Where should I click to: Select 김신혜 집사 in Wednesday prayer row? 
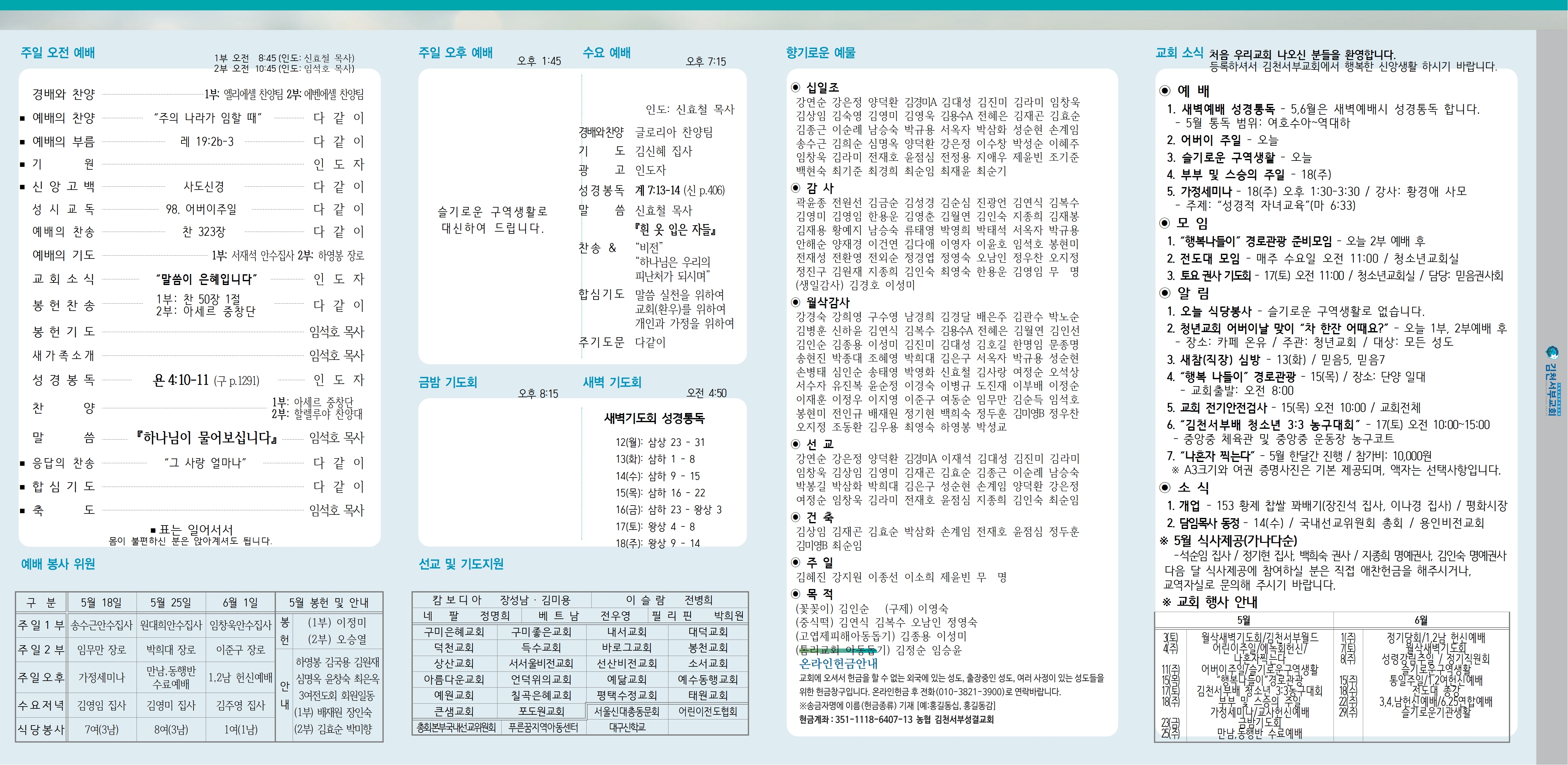663,151
